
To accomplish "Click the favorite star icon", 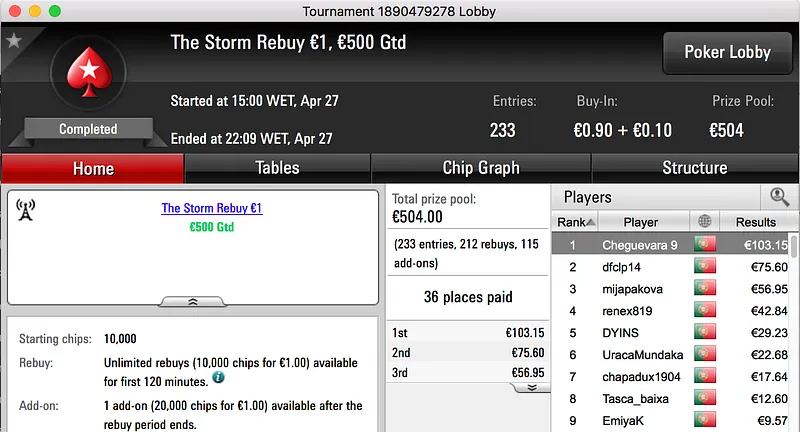I will (x=13, y=41).
